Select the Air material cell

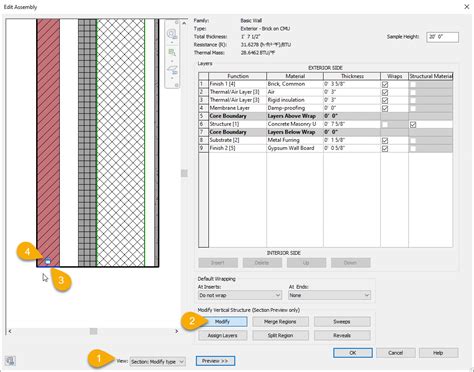click(295, 92)
